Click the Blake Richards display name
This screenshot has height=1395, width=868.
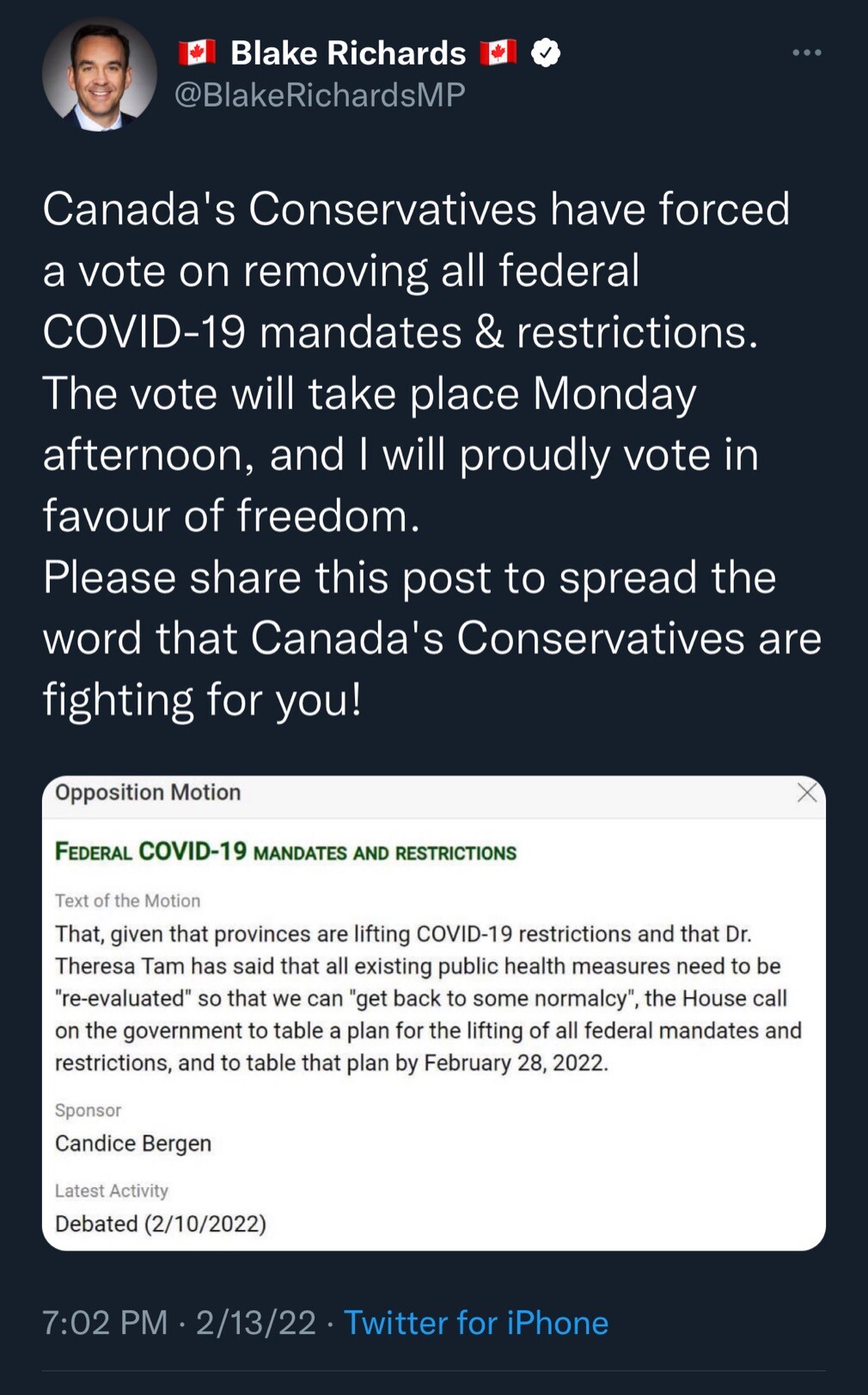click(x=348, y=53)
